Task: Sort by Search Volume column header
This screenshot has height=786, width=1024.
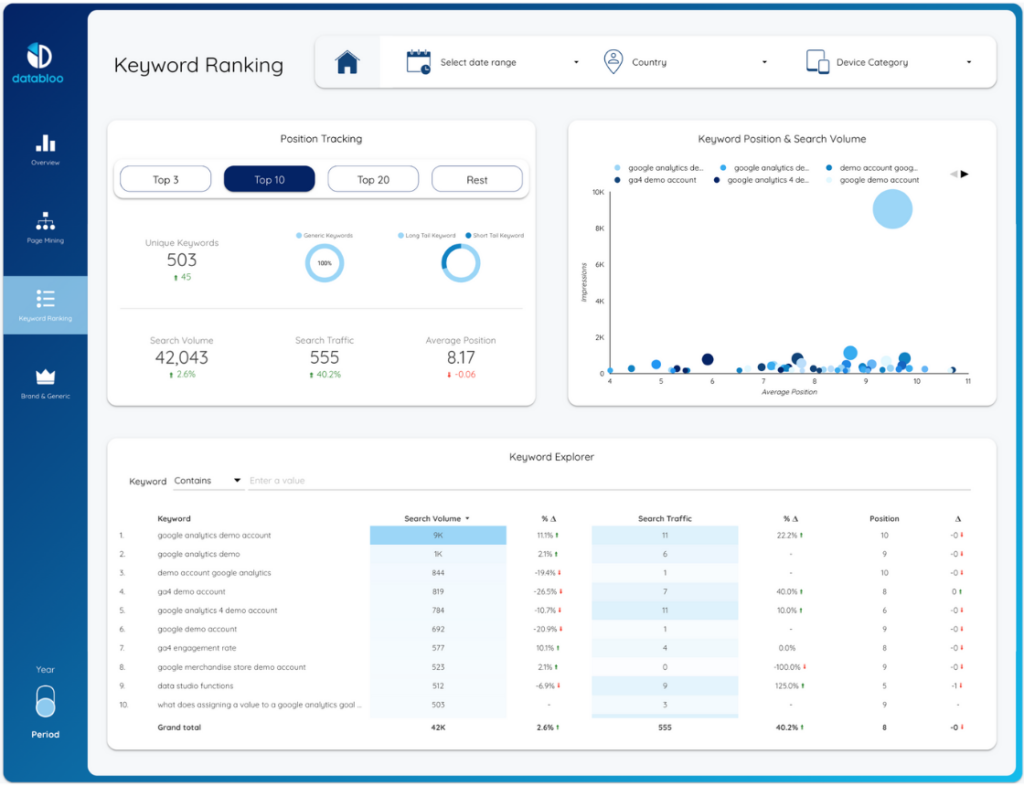Action: tap(436, 519)
